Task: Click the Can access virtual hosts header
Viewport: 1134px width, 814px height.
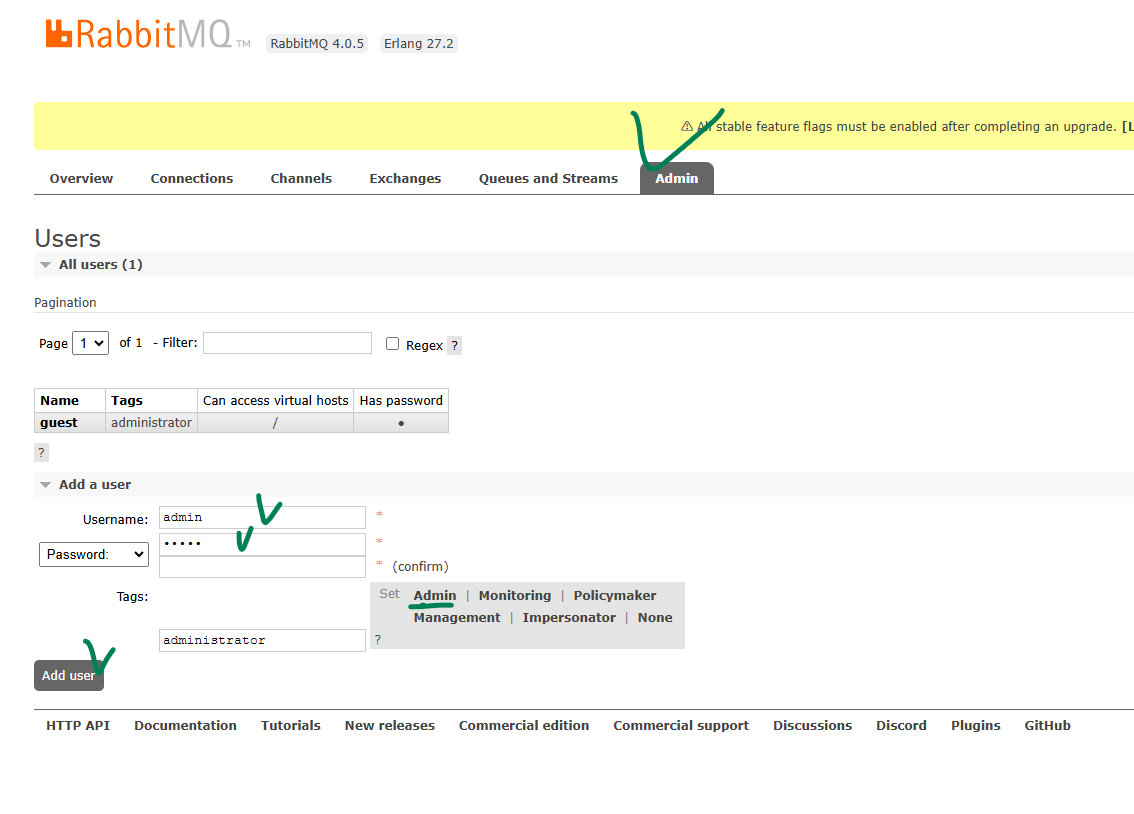Action: click(x=276, y=400)
